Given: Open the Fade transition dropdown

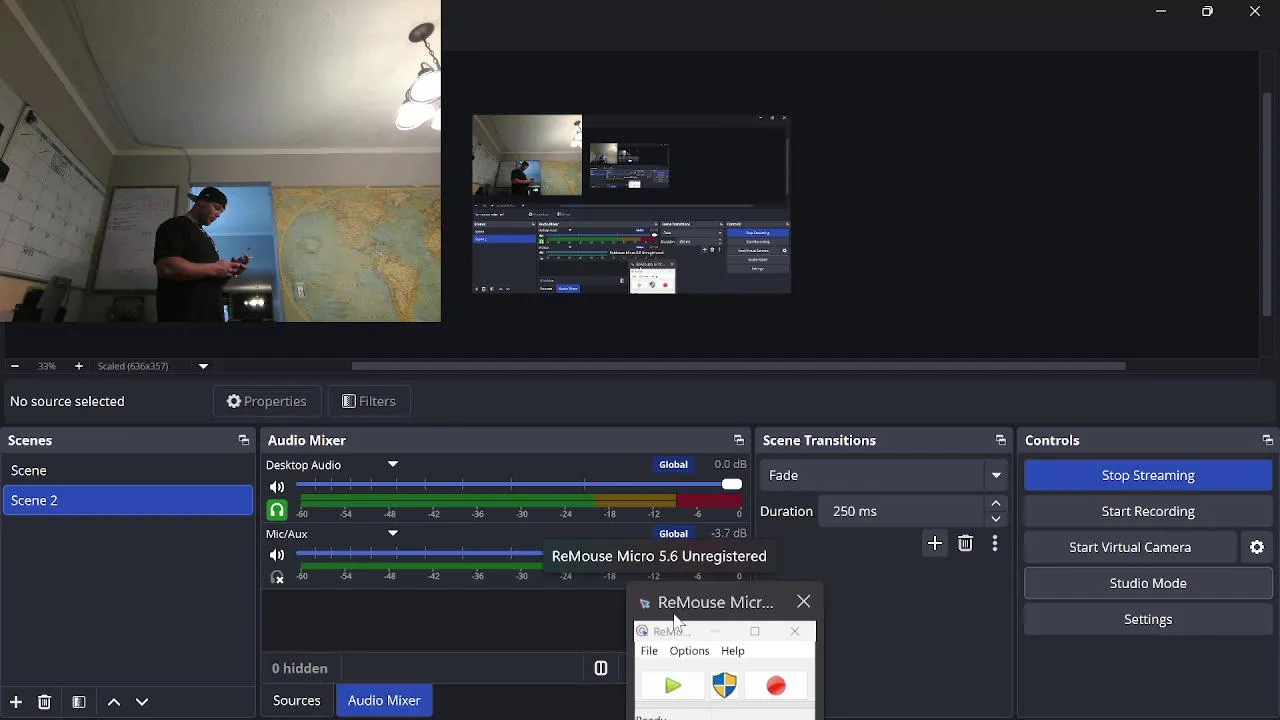Looking at the screenshot, I should [x=884, y=475].
